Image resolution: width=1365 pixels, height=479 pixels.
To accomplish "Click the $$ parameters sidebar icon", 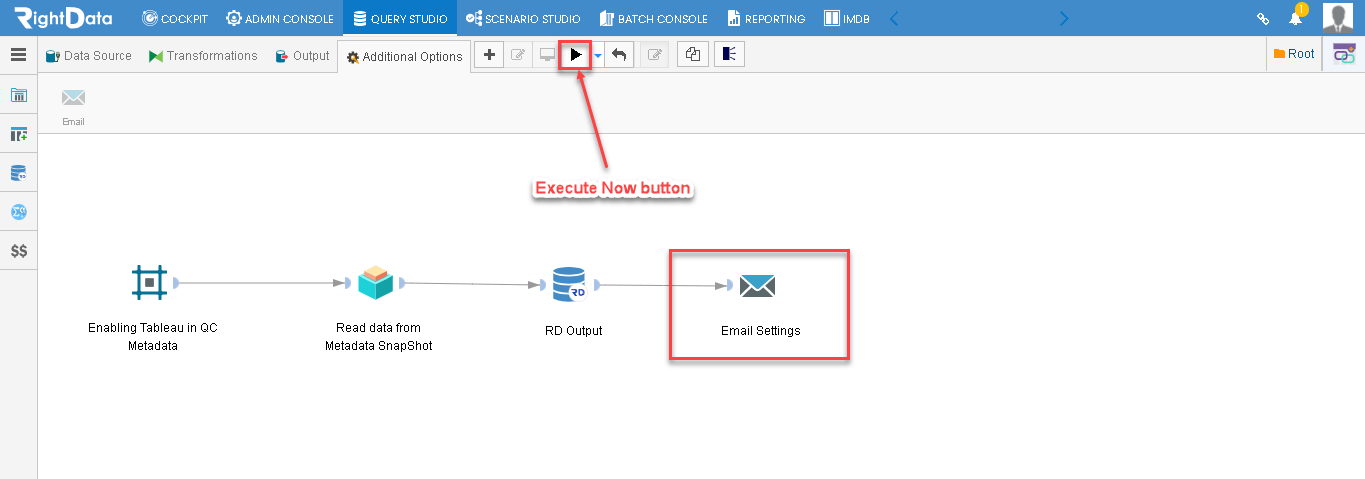I will 18,251.
